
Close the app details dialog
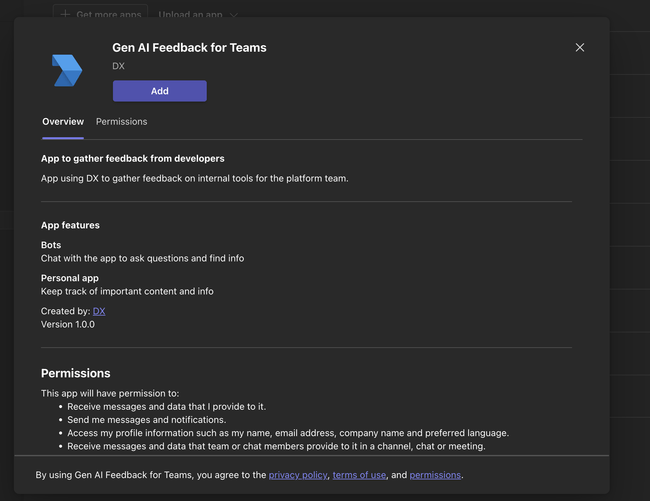580,47
